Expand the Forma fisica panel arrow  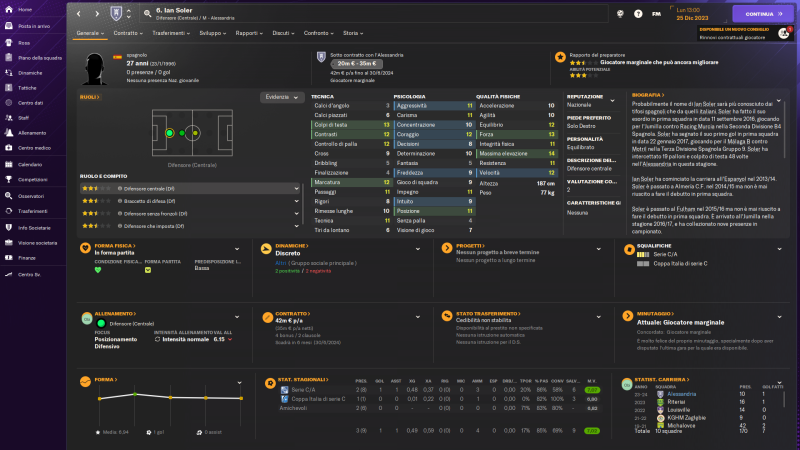click(x=237, y=249)
